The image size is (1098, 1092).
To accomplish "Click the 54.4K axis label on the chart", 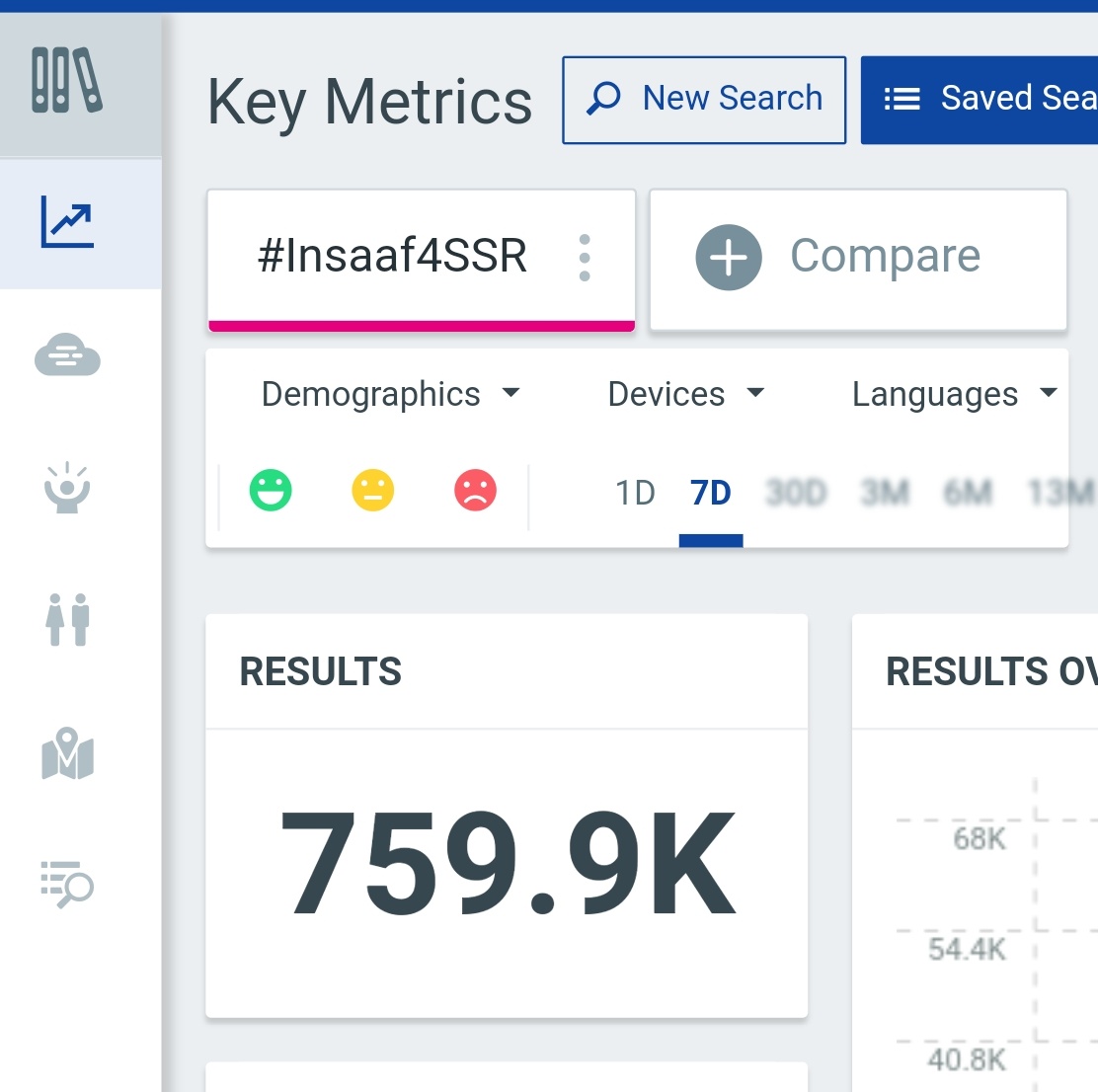I will [967, 949].
